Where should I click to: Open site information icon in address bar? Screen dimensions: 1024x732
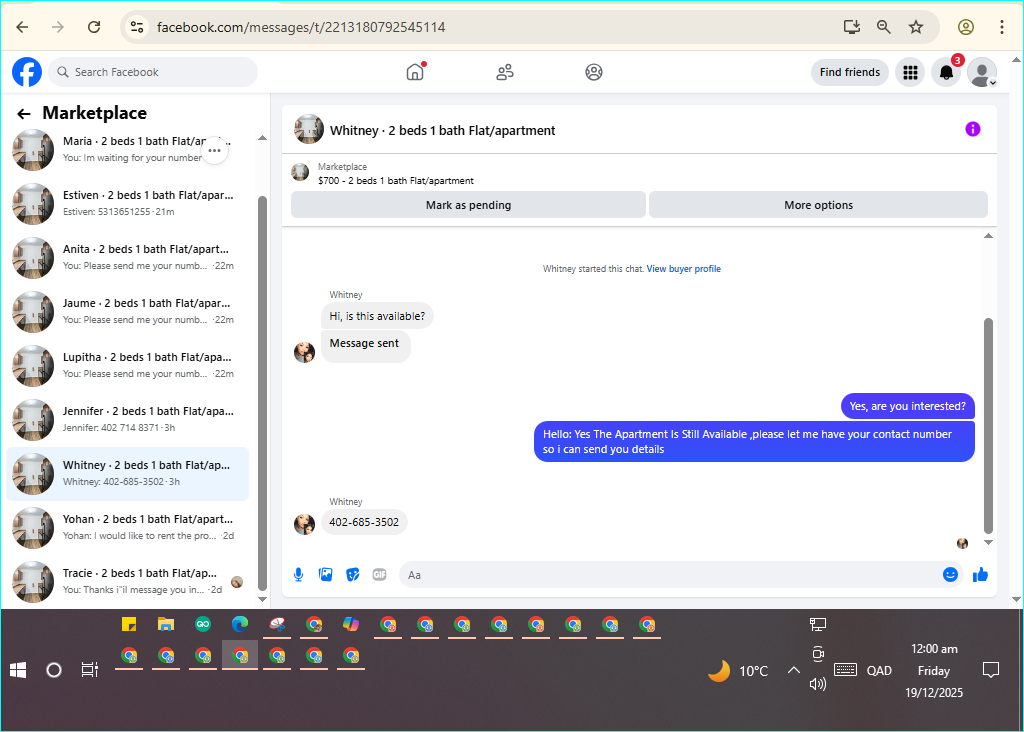pyautogui.click(x=137, y=27)
